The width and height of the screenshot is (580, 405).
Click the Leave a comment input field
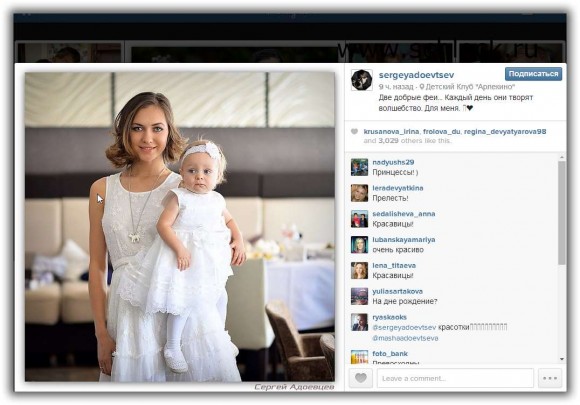point(455,378)
